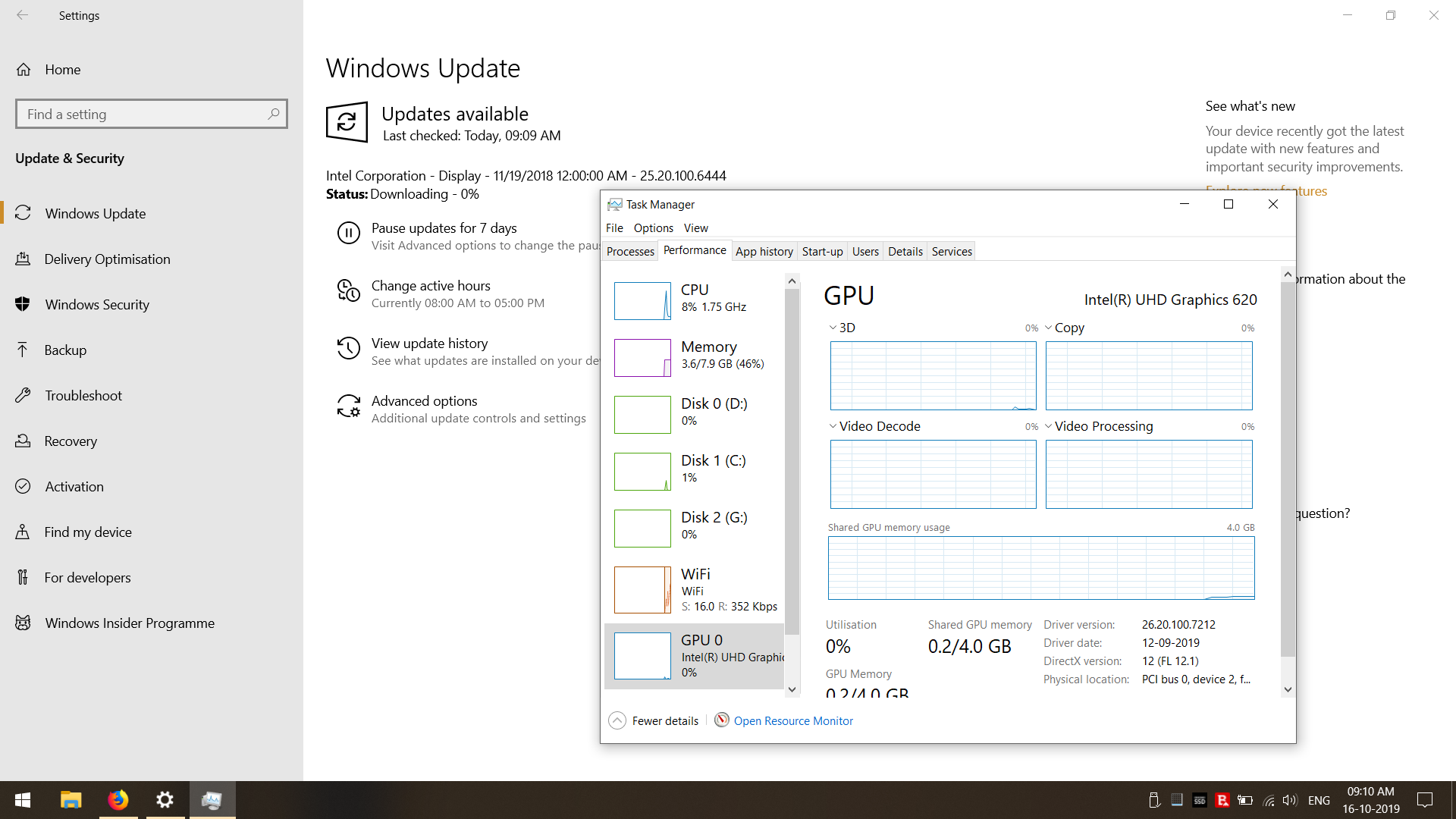Screen dimensions: 1456x819
Task: Select Disk 2 (G:) performance item
Action: tap(694, 528)
